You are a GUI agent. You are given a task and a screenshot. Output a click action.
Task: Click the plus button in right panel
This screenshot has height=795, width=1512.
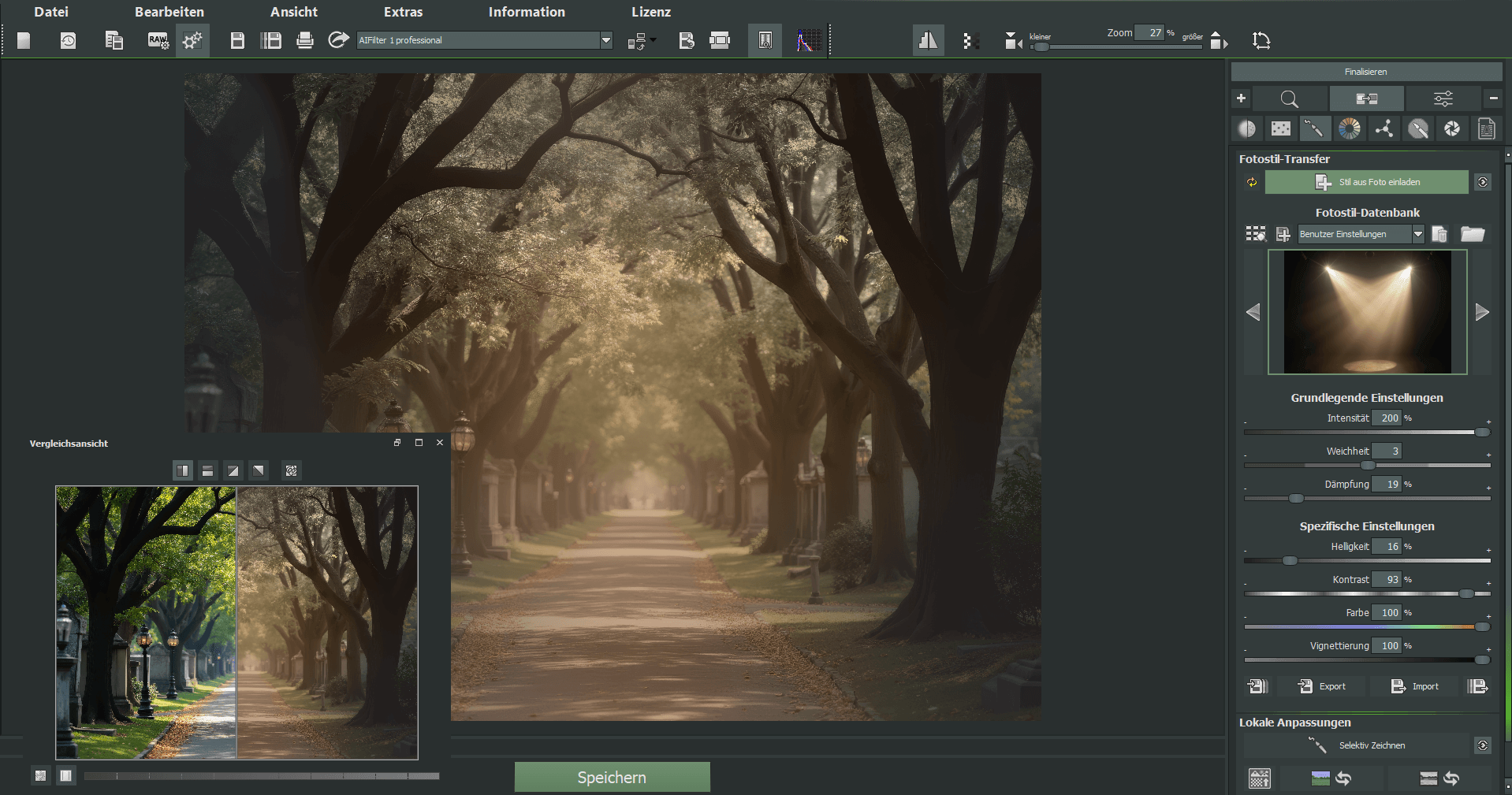point(1241,98)
